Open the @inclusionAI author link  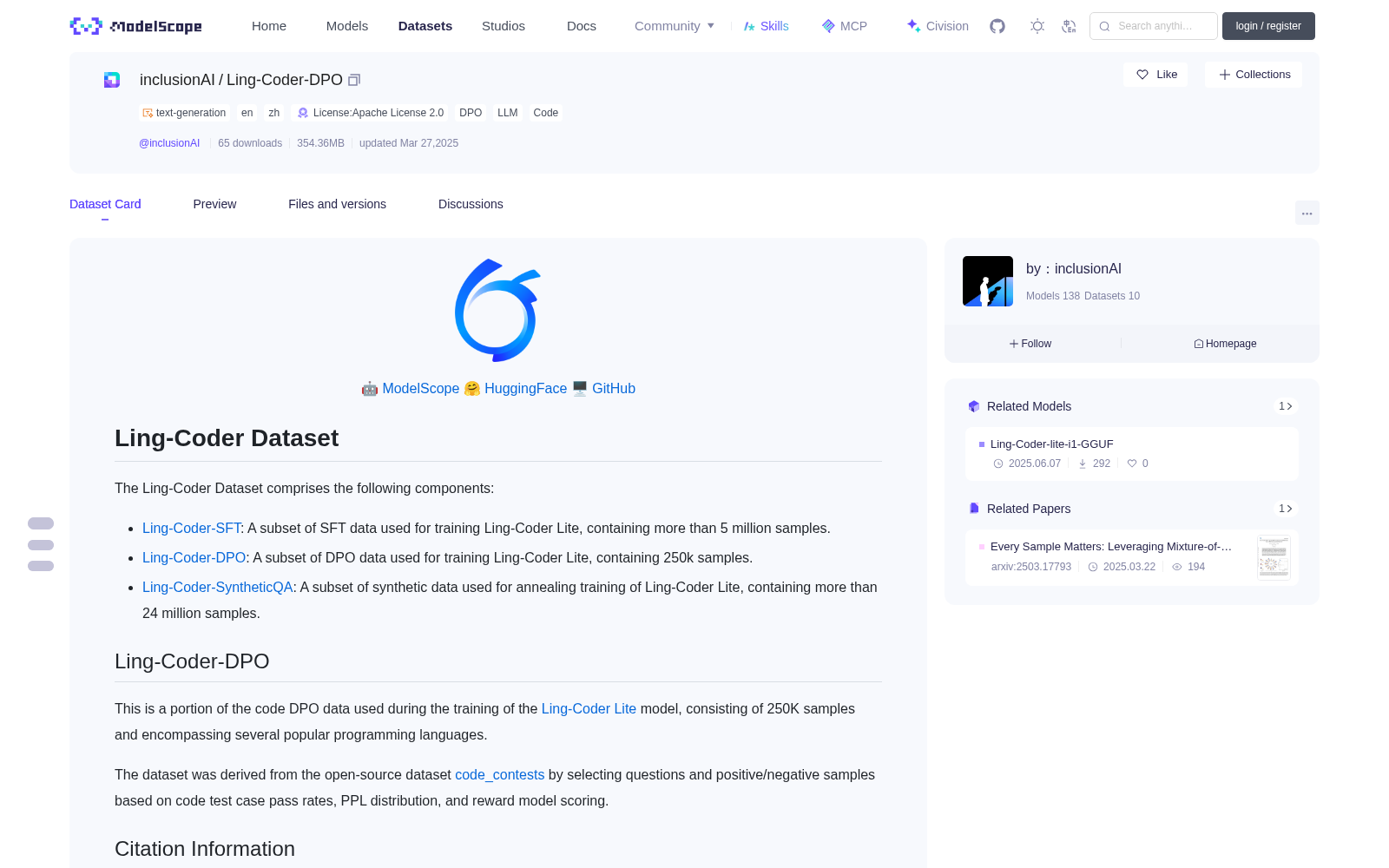click(169, 143)
